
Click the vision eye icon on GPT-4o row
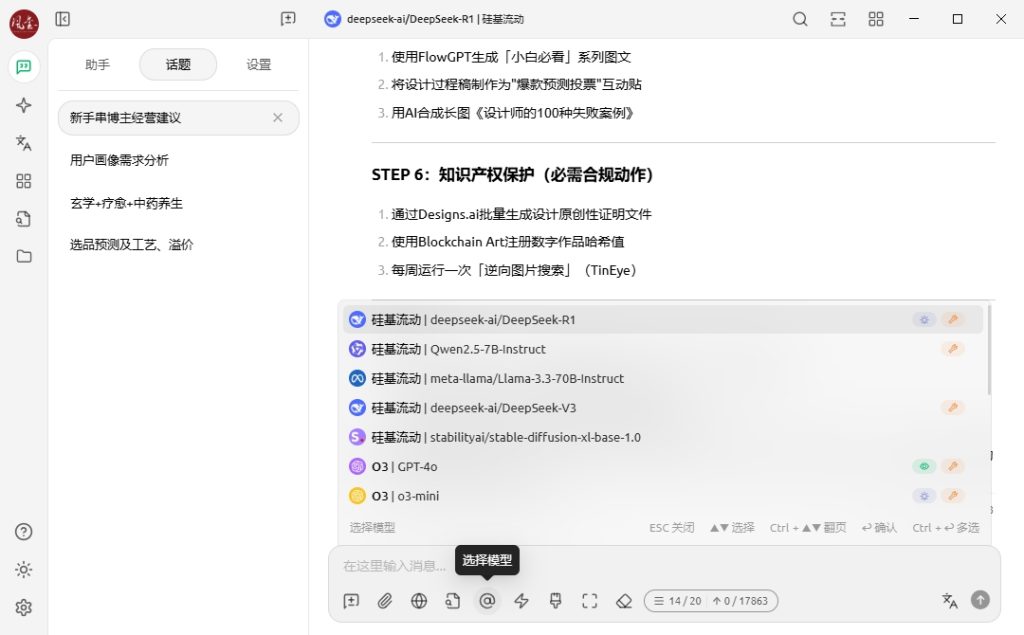(923, 466)
